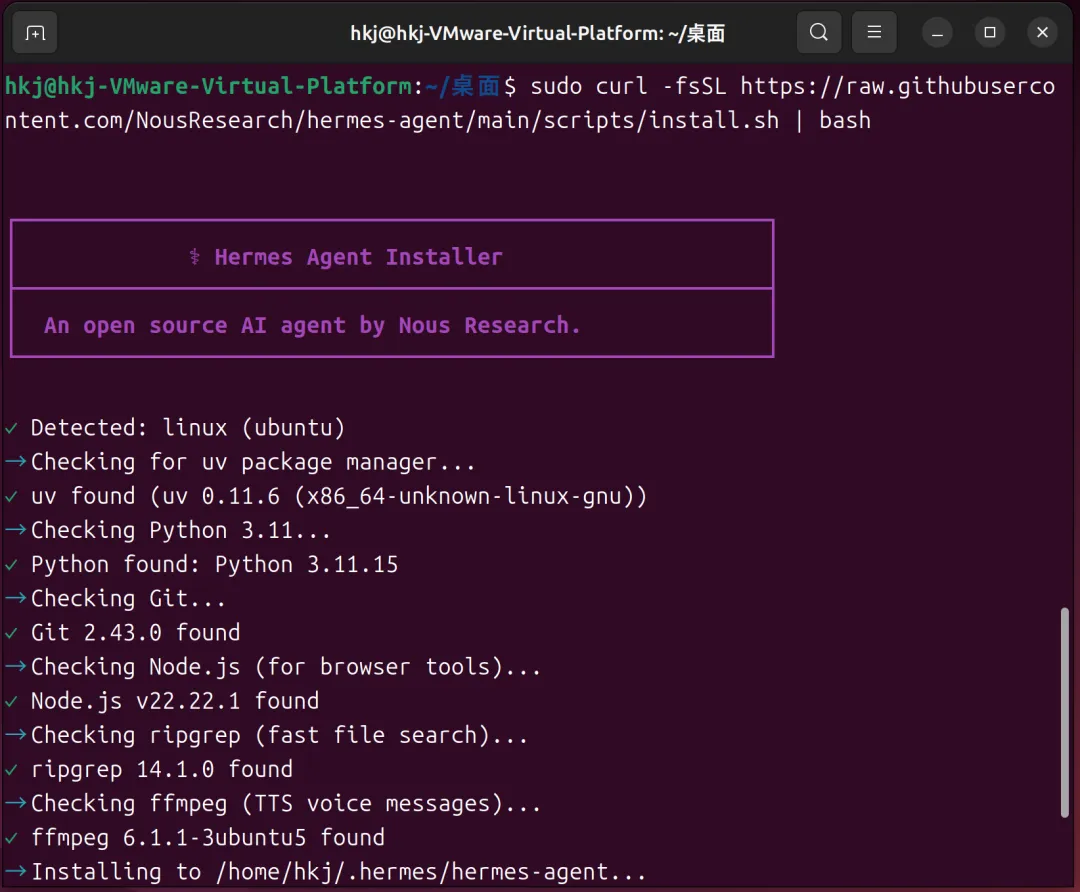Click 'Checking for uv package manager...'

253,462
